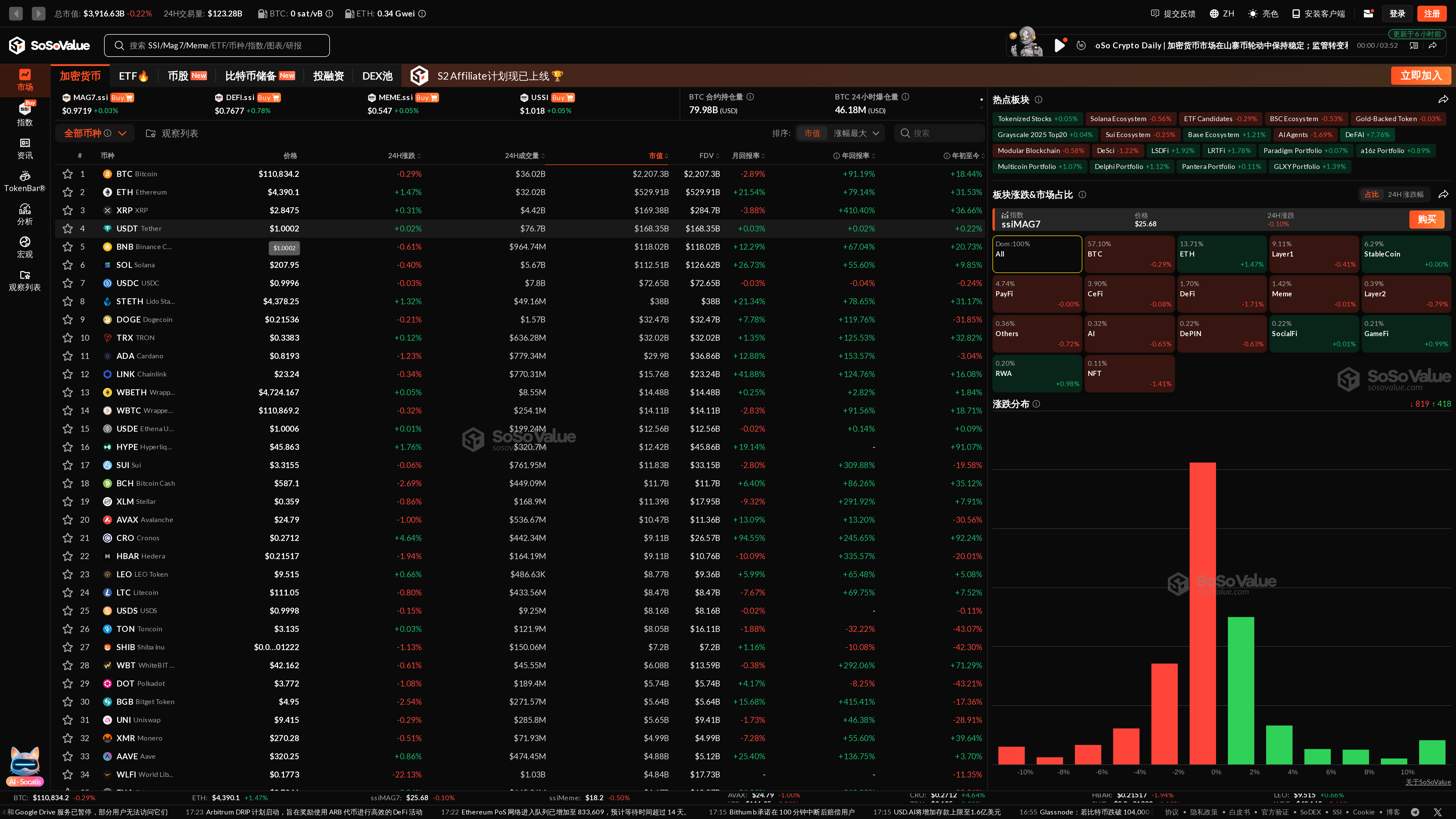This screenshot has width=1456, height=819.
Task: Switch sector view to 占比
Action: point(1371,195)
